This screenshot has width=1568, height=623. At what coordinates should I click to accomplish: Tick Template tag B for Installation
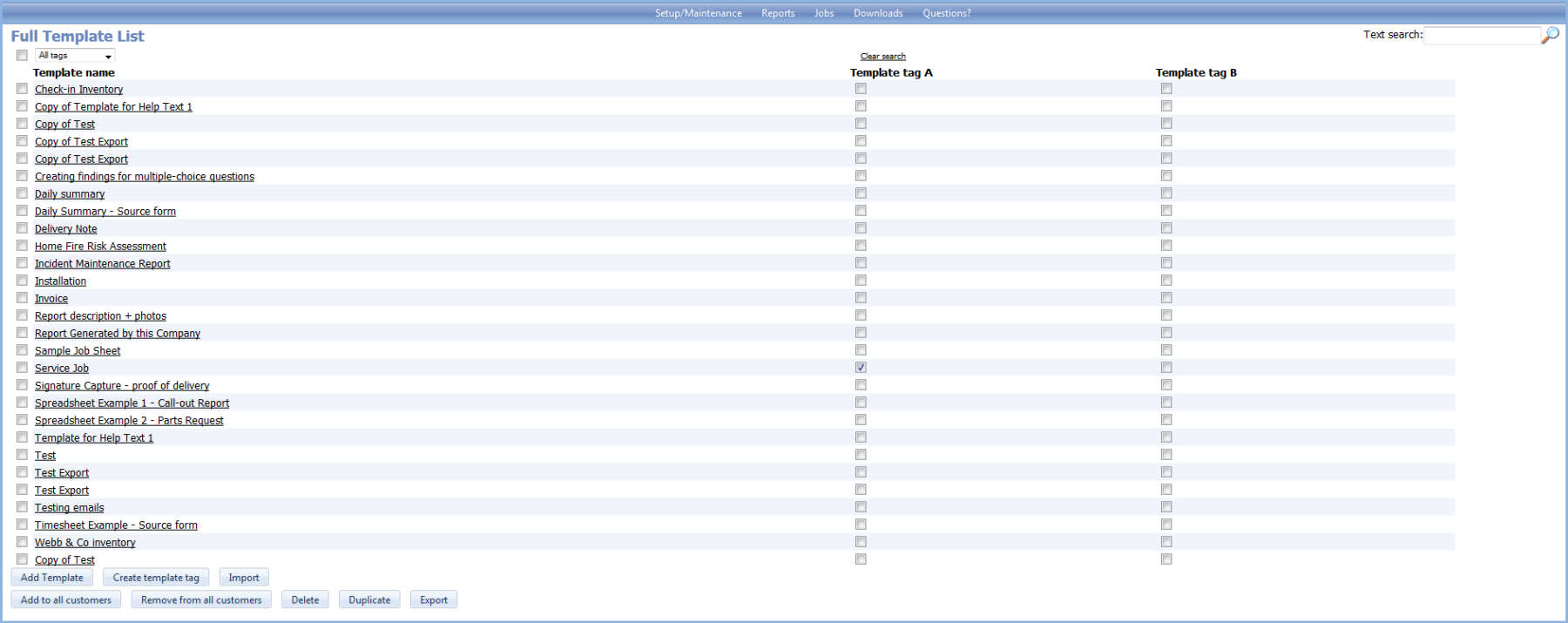click(x=1166, y=281)
